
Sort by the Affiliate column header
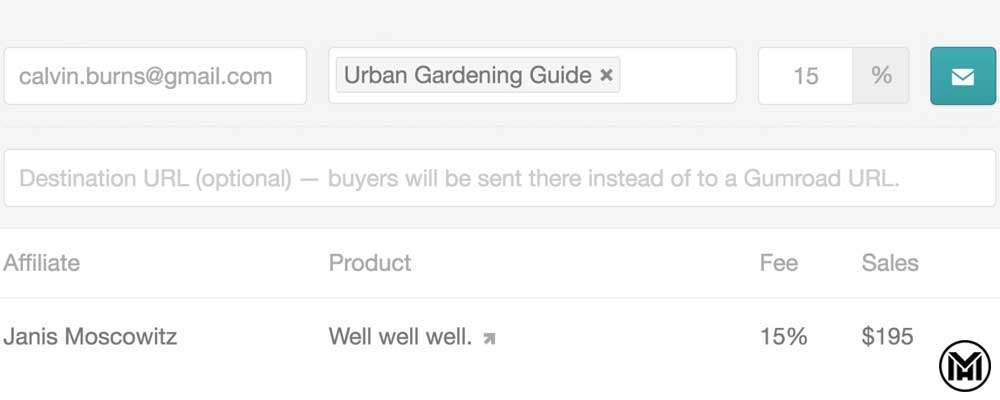click(x=42, y=263)
